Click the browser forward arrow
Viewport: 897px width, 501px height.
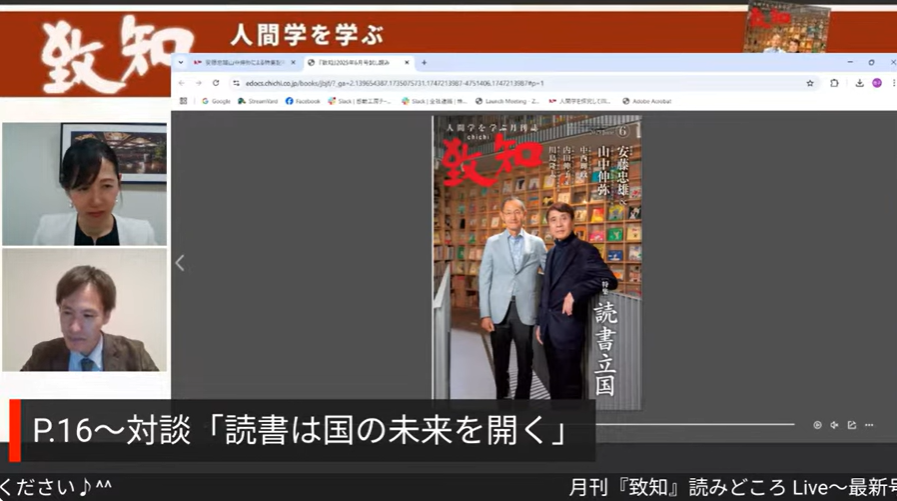[199, 83]
